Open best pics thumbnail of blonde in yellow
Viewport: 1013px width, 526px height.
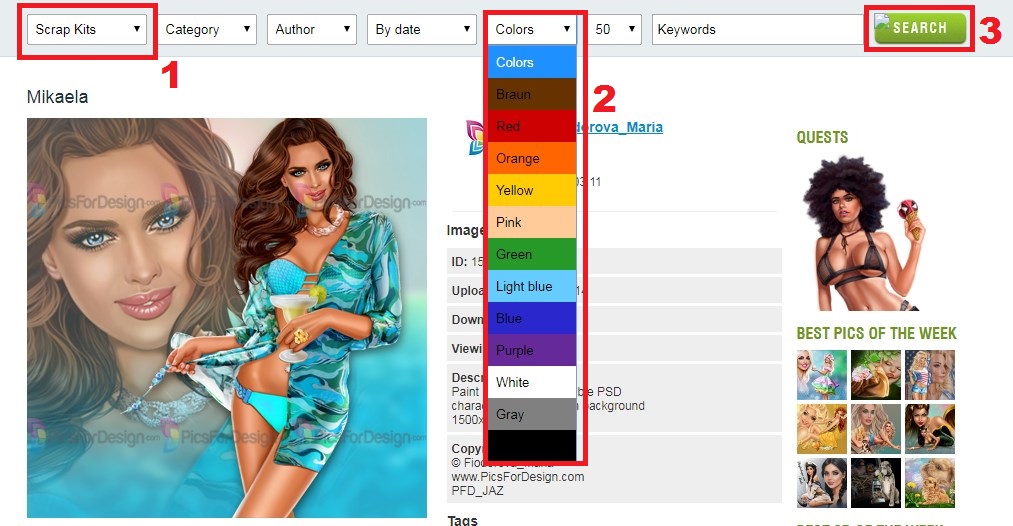click(x=822, y=429)
